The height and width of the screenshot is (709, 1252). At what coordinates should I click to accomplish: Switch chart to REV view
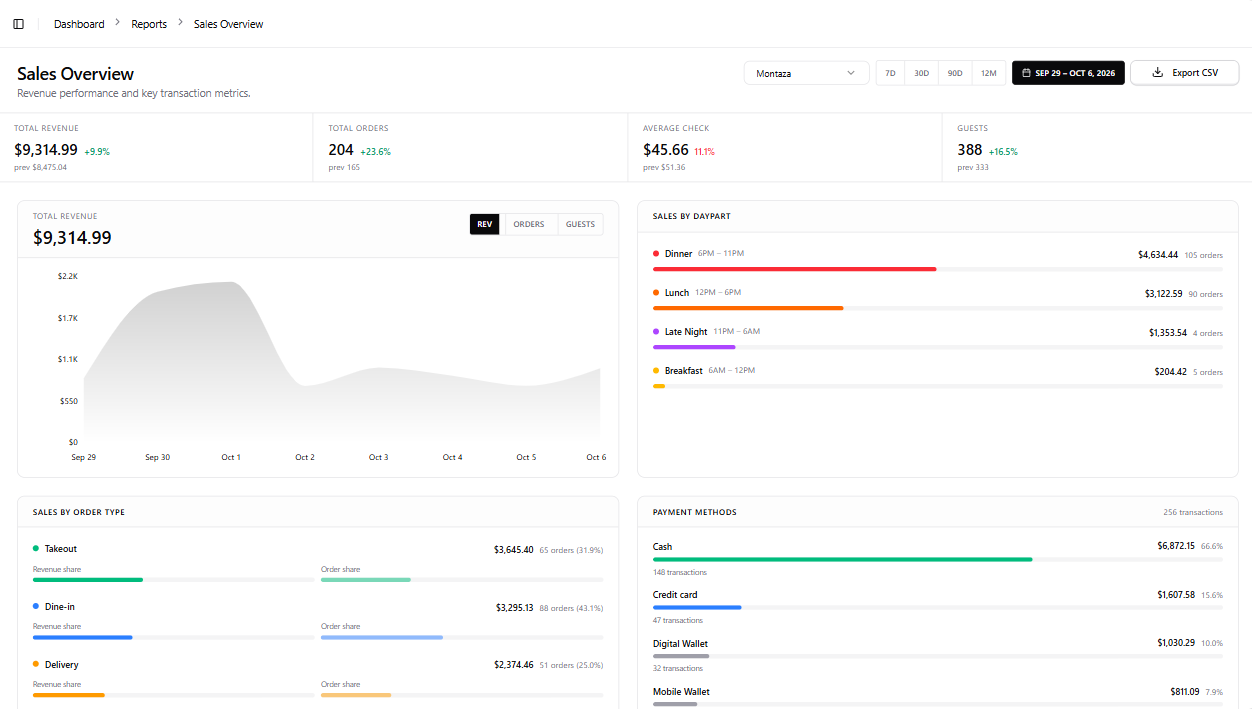(485, 224)
